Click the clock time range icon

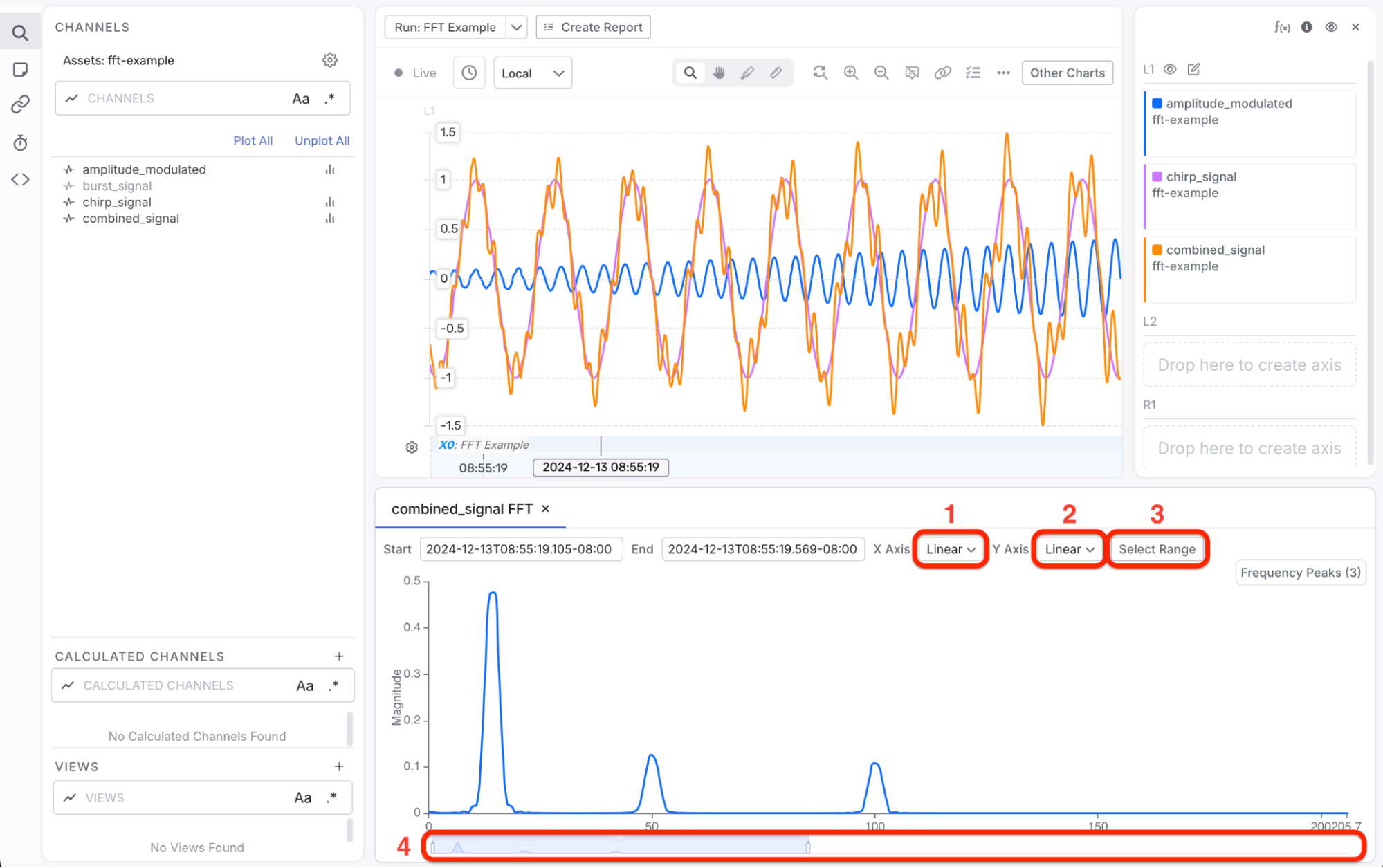coord(469,73)
